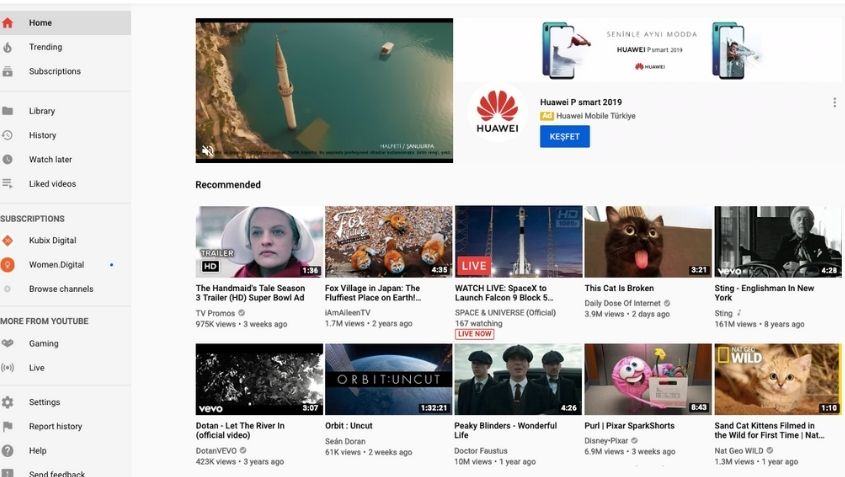
Task: Unmute the Huawei ad video
Action: click(208, 151)
